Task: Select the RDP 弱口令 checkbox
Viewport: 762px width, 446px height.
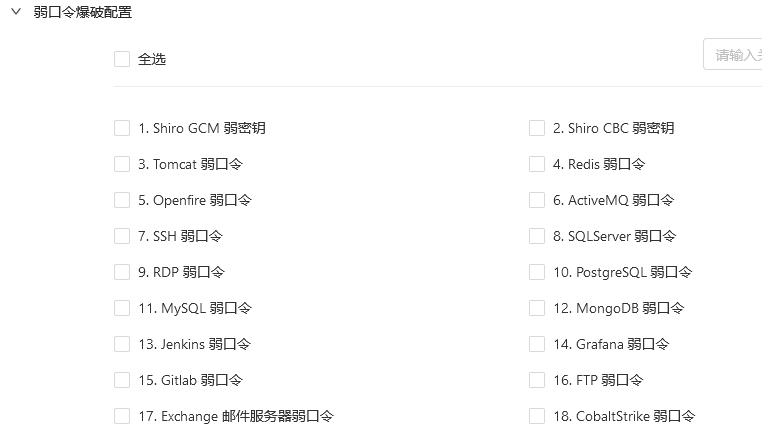Action: pyautogui.click(x=122, y=272)
